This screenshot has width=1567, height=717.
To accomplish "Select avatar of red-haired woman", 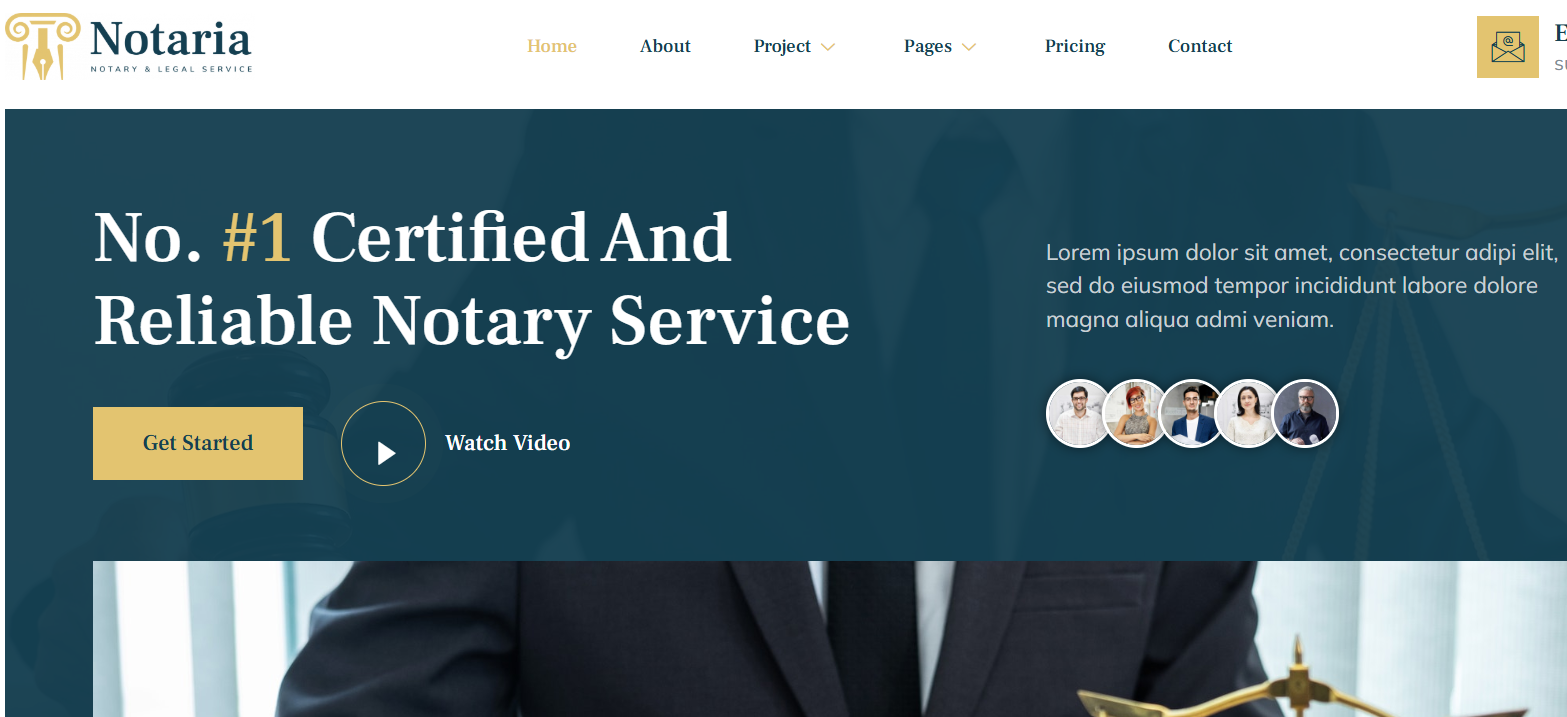I will (1136, 413).
